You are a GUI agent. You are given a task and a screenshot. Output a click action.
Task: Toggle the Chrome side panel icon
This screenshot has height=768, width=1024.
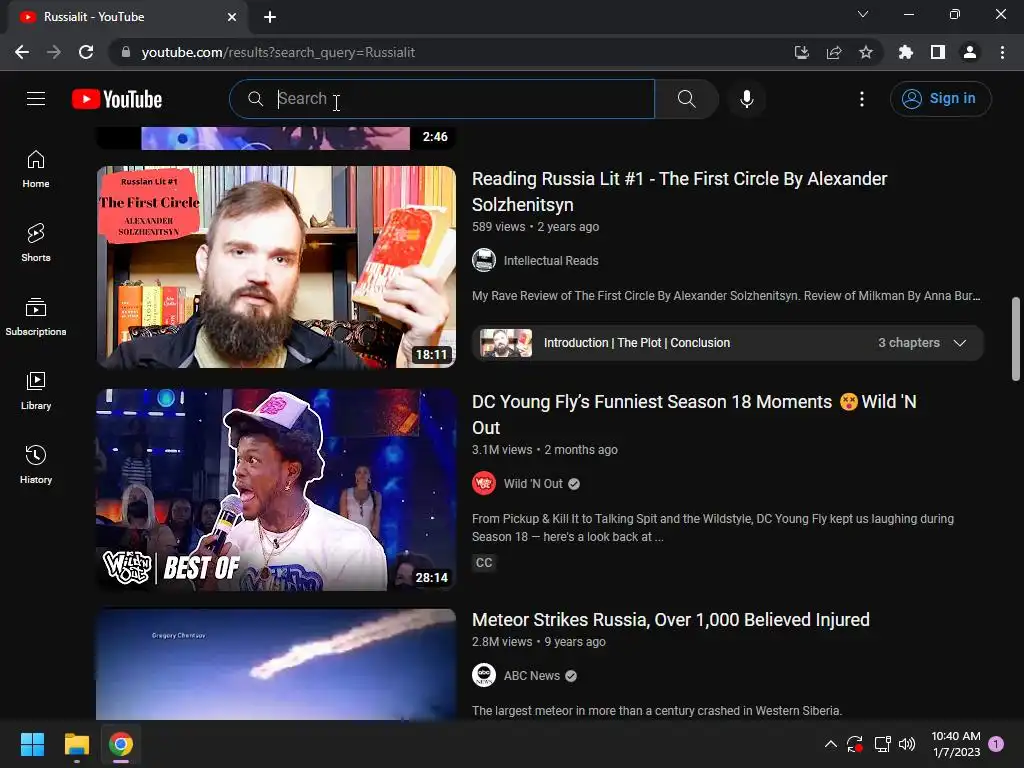click(938, 52)
